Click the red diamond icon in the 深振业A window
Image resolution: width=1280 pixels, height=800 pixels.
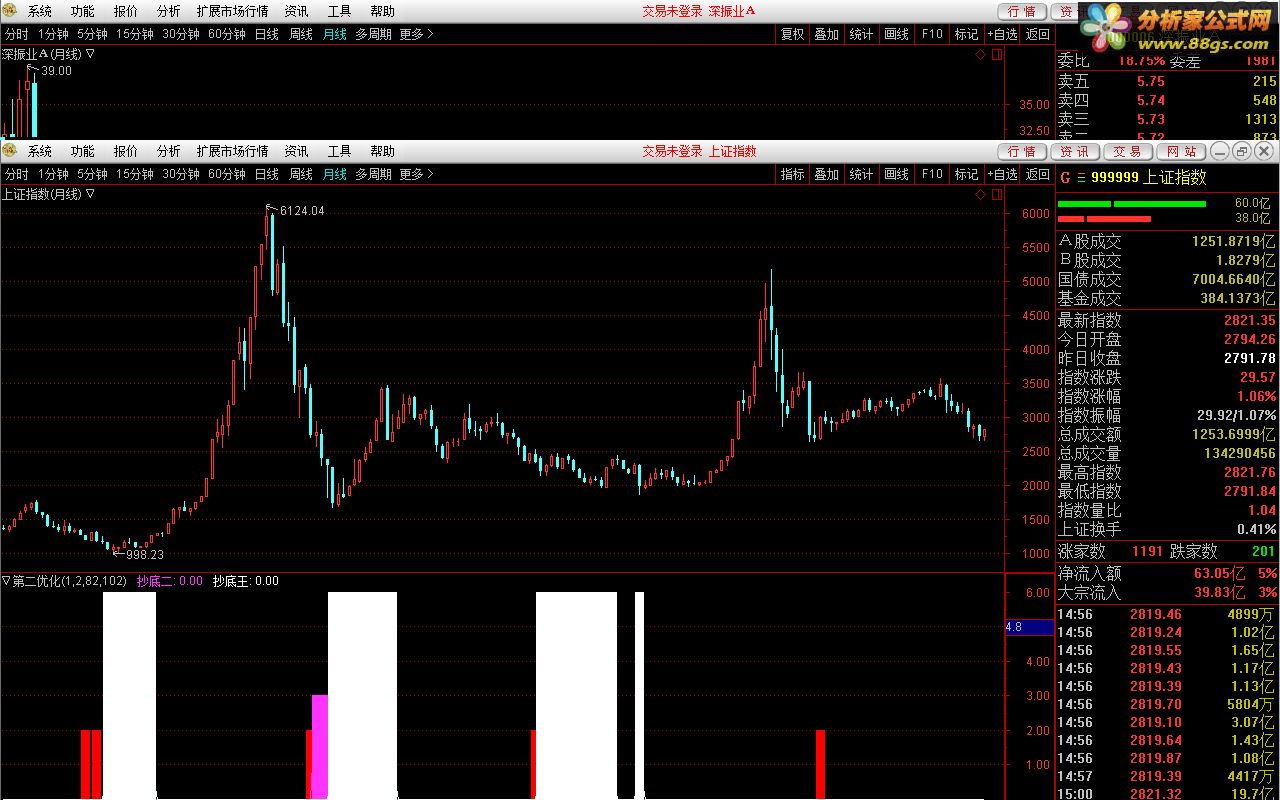point(980,55)
